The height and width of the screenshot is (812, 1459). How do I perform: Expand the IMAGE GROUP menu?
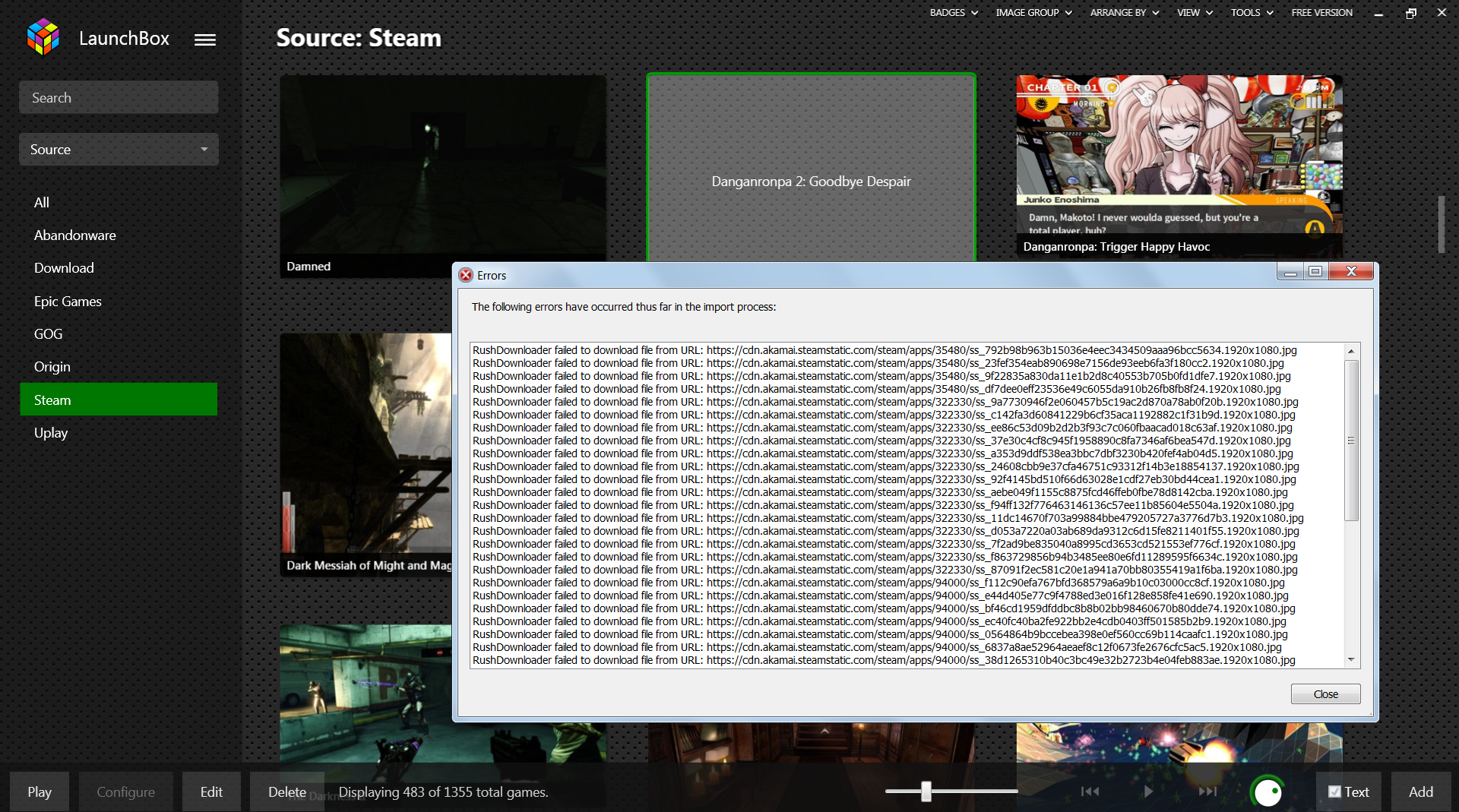click(x=1033, y=13)
